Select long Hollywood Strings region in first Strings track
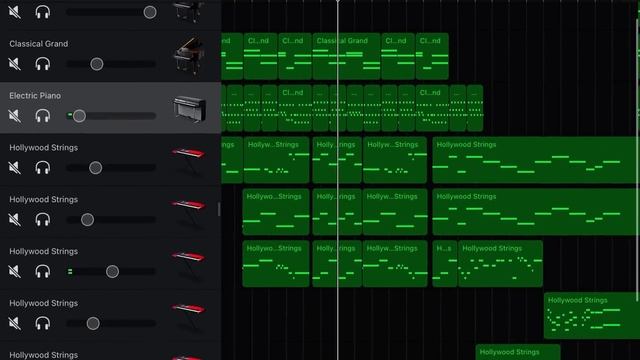 [x=536, y=160]
